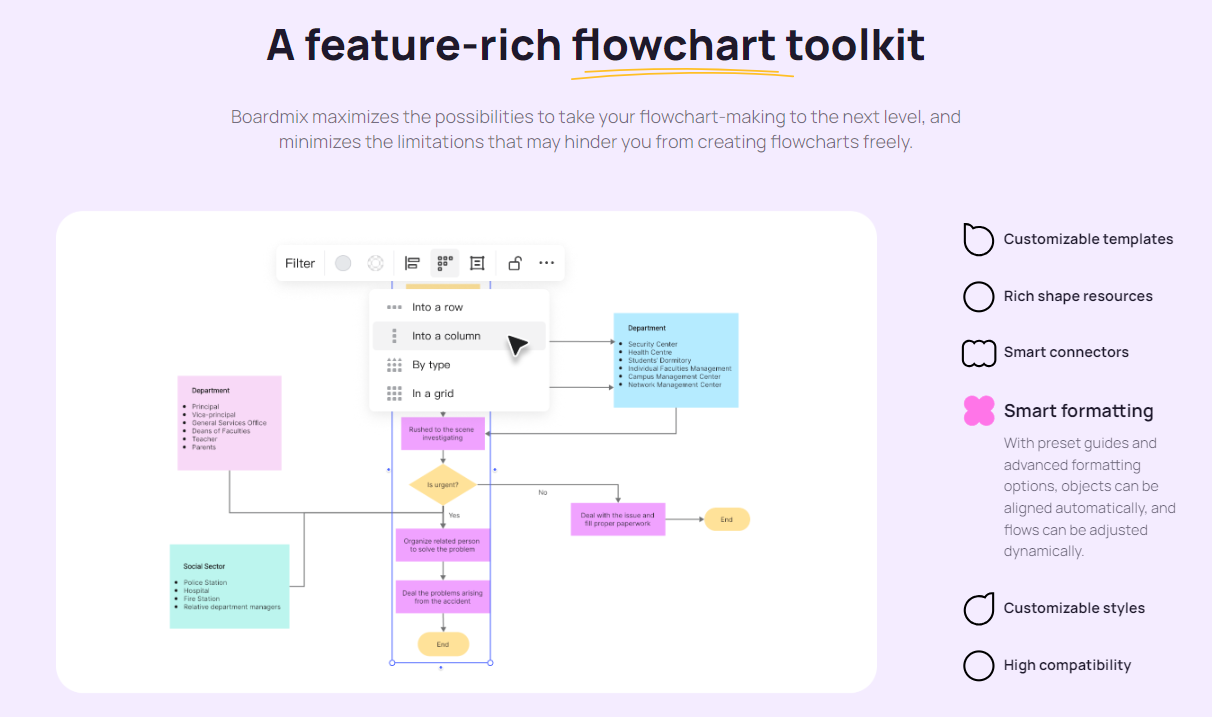This screenshot has height=717, width=1212.
Task: Click the 'Vice-principal' list item
Action: point(214,415)
